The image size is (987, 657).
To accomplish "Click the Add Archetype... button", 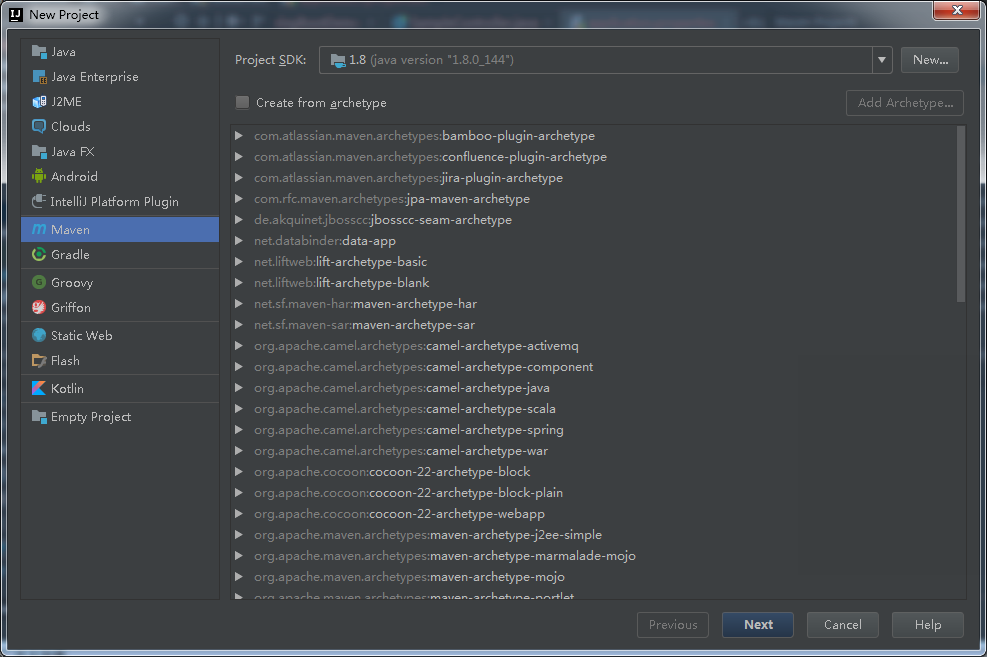I will [x=905, y=103].
